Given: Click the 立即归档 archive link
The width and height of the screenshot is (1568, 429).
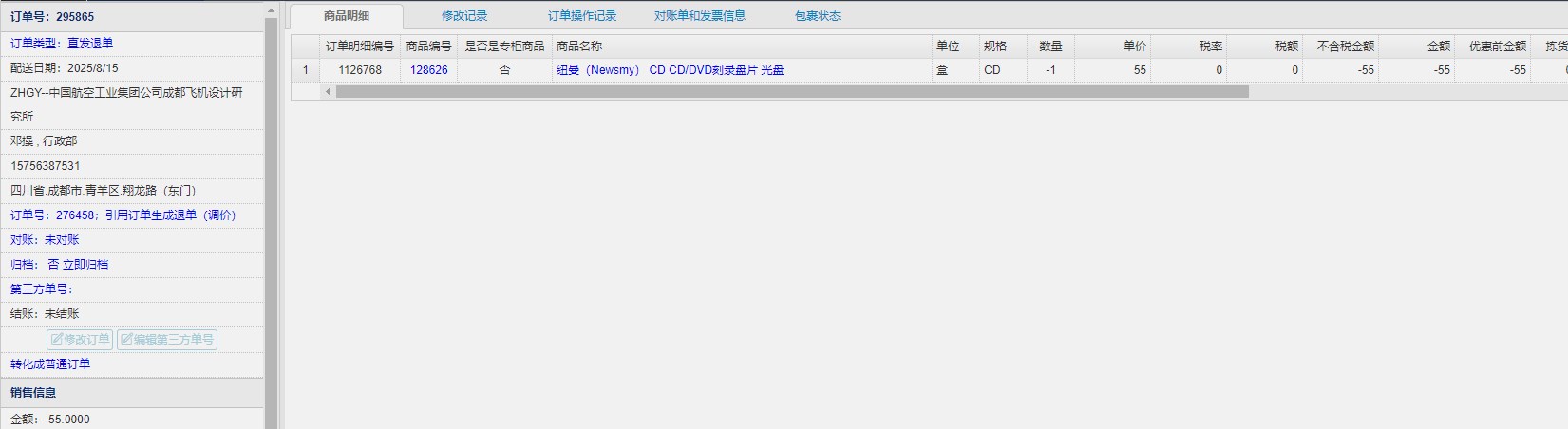Looking at the screenshot, I should (x=85, y=265).
